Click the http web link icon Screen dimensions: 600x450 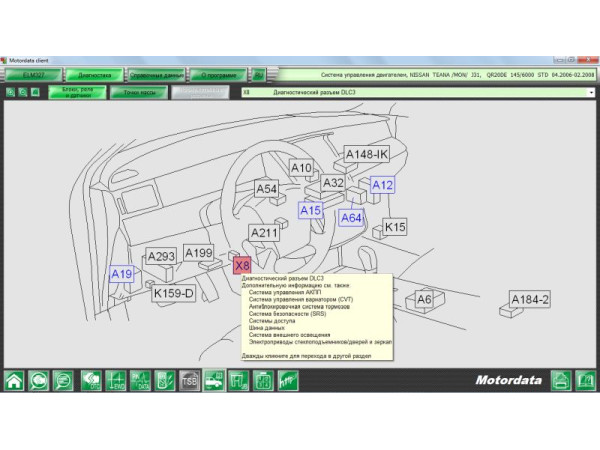click(287, 380)
